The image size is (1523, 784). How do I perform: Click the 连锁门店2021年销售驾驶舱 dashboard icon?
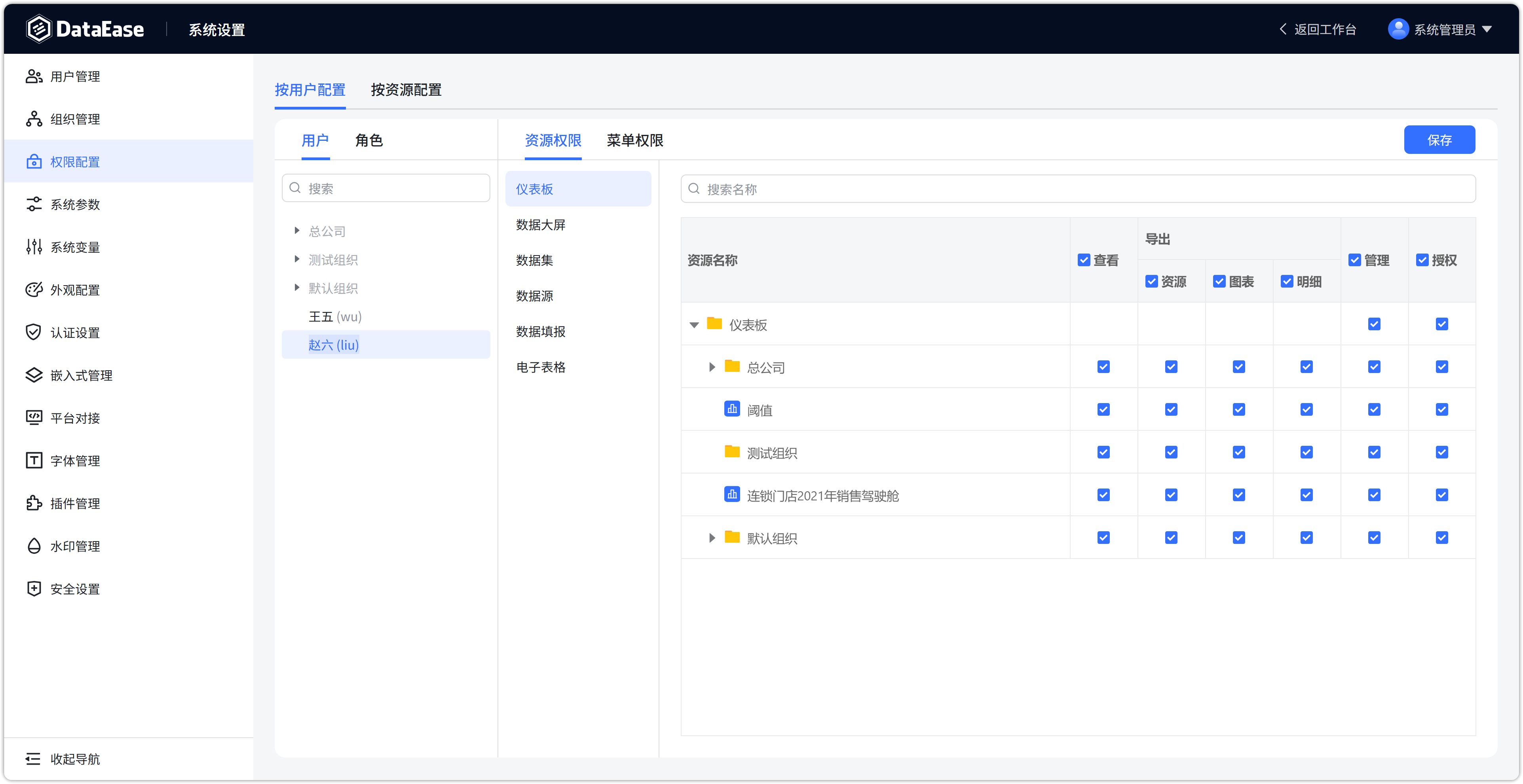732,494
